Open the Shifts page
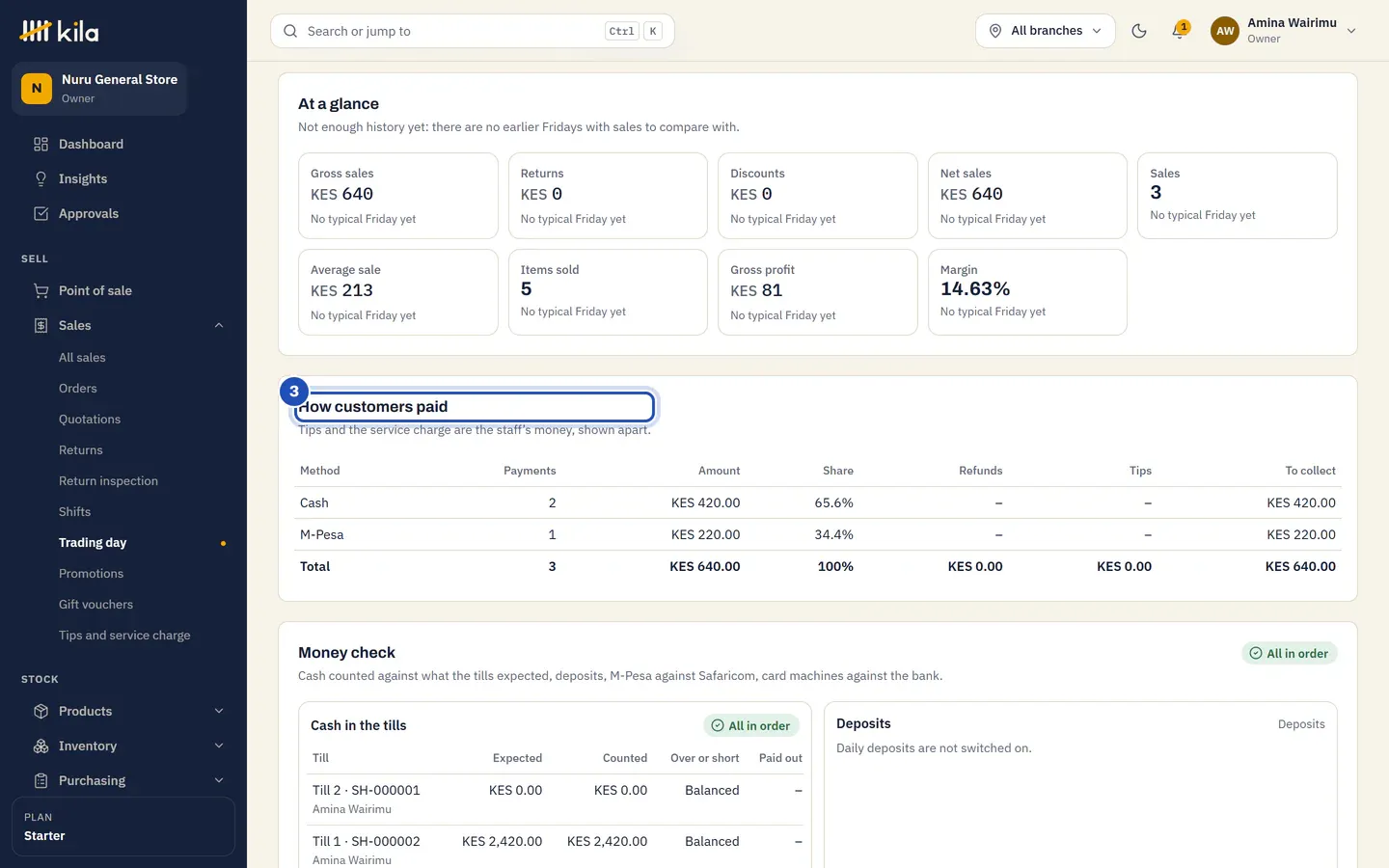This screenshot has height=868, width=1389. pos(74,512)
